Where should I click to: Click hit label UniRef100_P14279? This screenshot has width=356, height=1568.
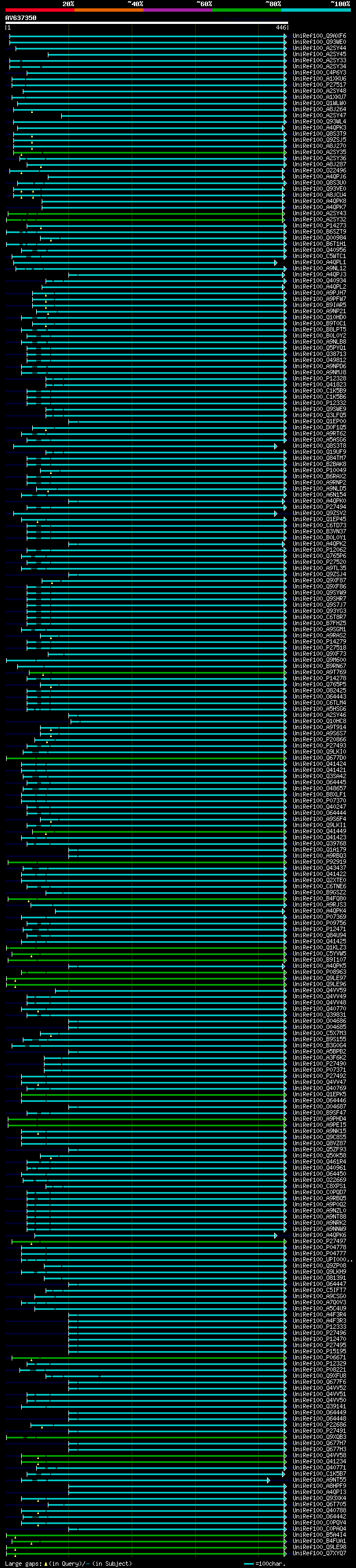tap(319, 641)
